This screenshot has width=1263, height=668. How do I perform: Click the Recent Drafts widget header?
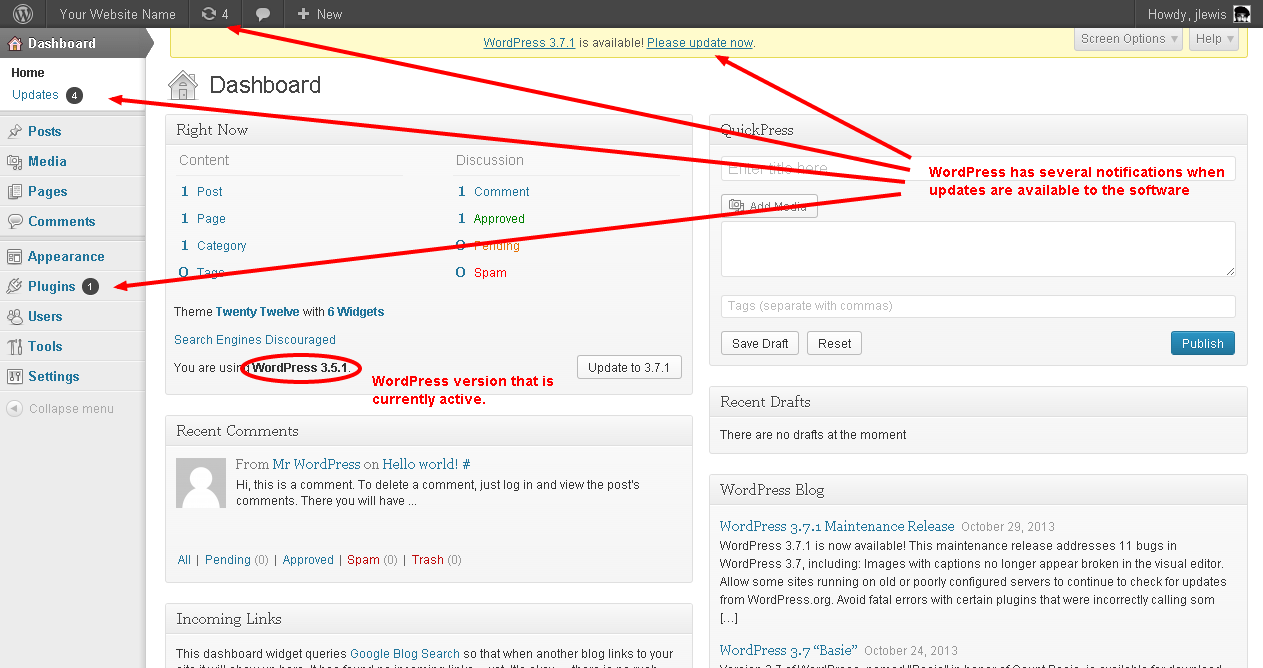click(978, 402)
